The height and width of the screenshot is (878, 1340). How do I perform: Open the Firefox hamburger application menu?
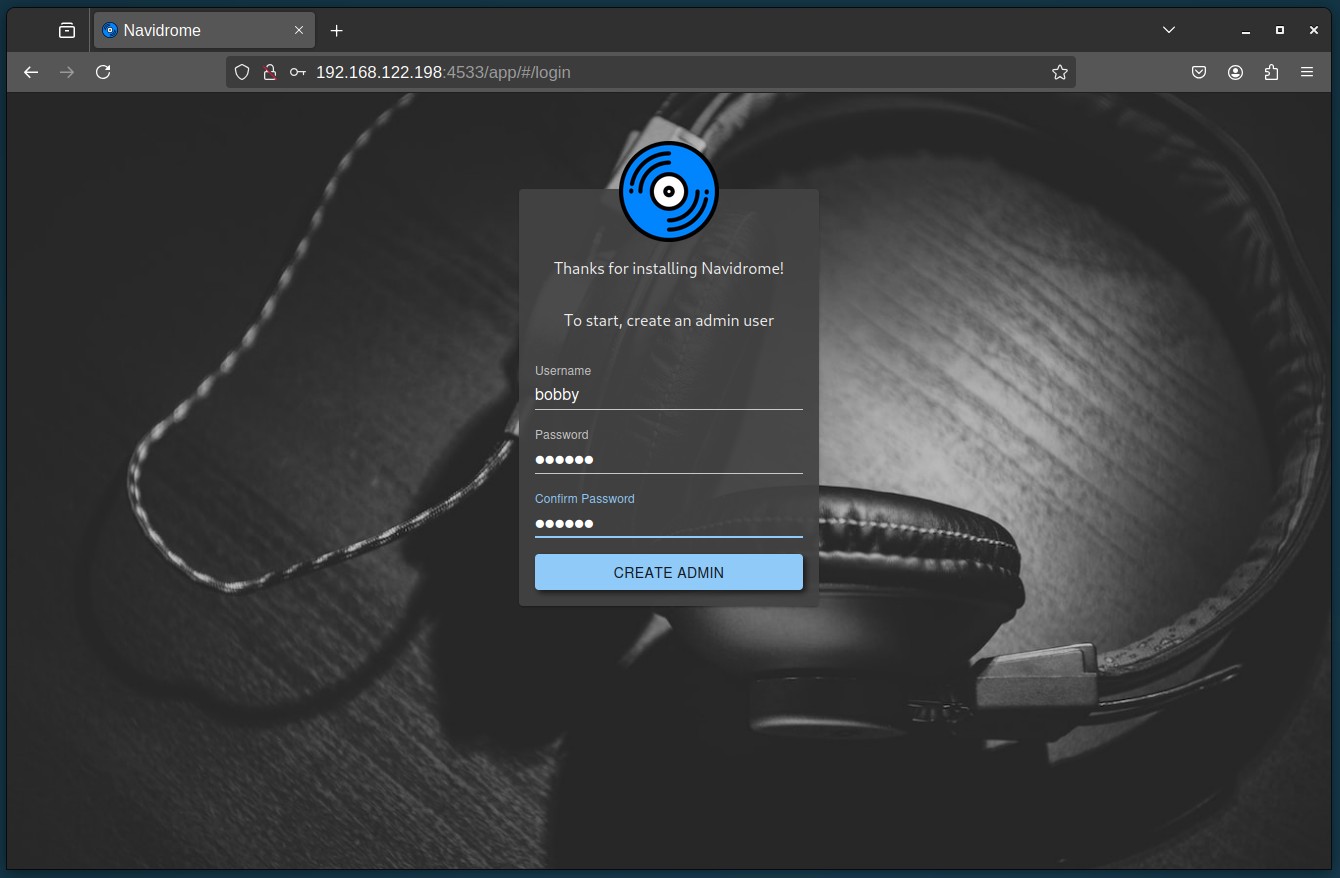tap(1307, 72)
